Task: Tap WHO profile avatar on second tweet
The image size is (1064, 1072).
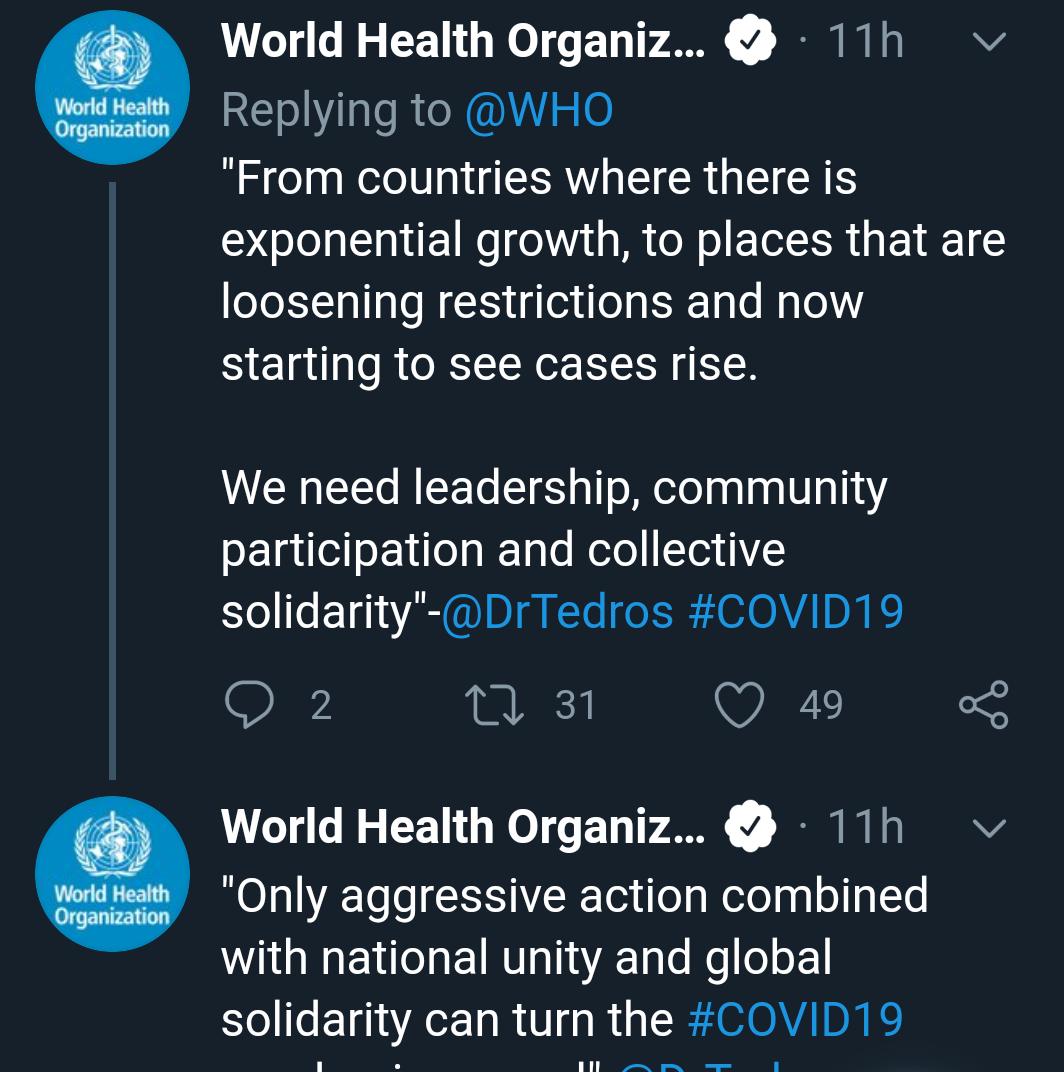Action: (112, 874)
